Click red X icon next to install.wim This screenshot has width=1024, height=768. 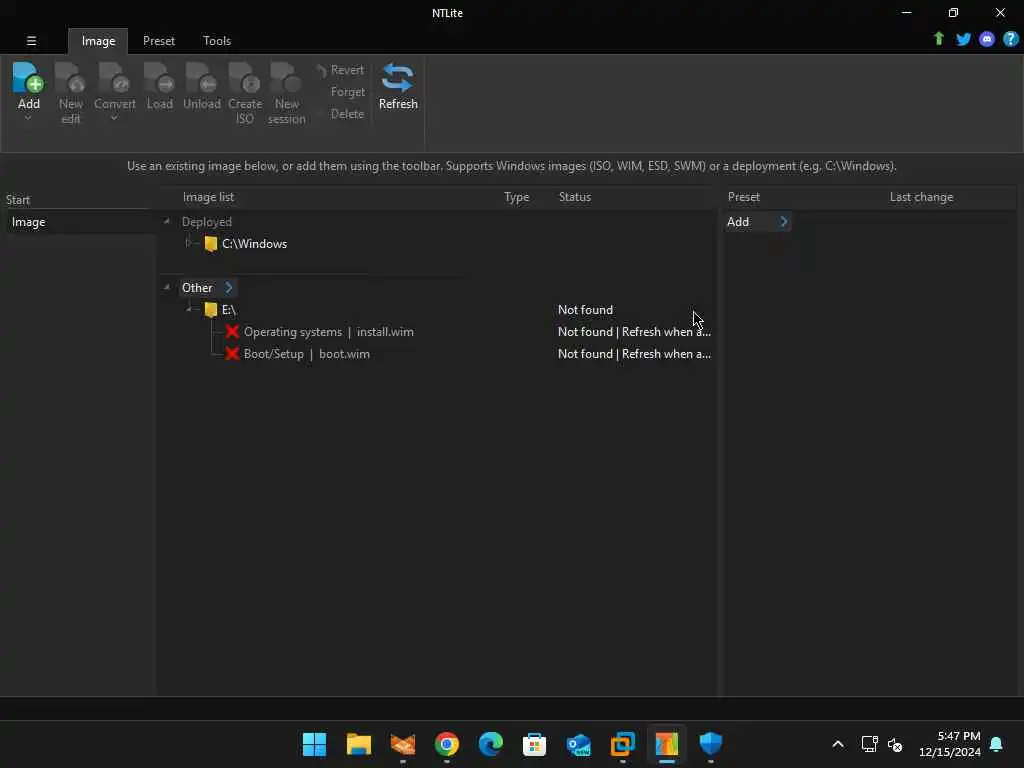(x=232, y=332)
